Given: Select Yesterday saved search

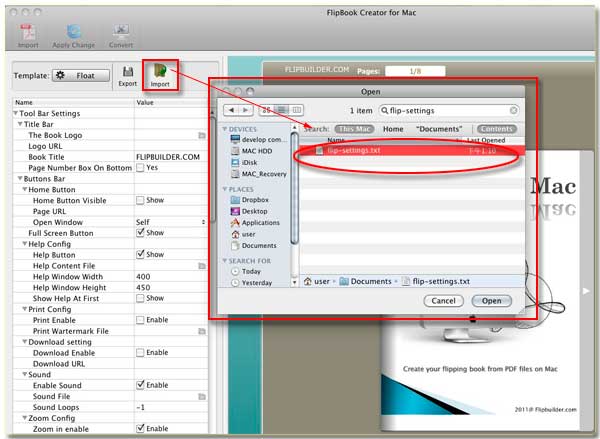Looking at the screenshot, I should (251, 282).
